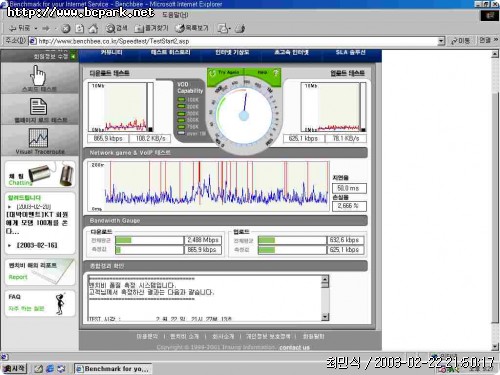
Task: Click the 865.9 kbps download speed value
Action: click(x=108, y=138)
